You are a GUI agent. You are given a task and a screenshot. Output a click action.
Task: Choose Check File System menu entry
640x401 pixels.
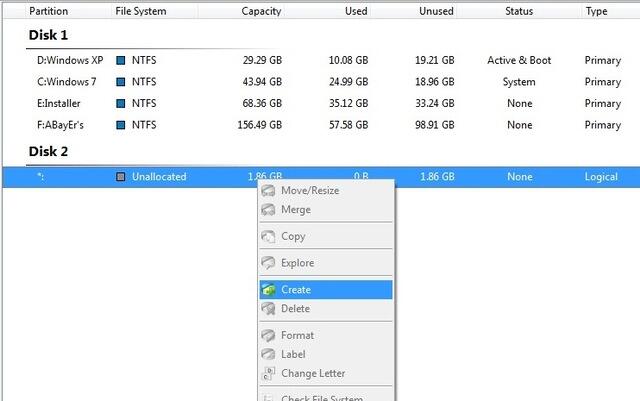pos(326,397)
